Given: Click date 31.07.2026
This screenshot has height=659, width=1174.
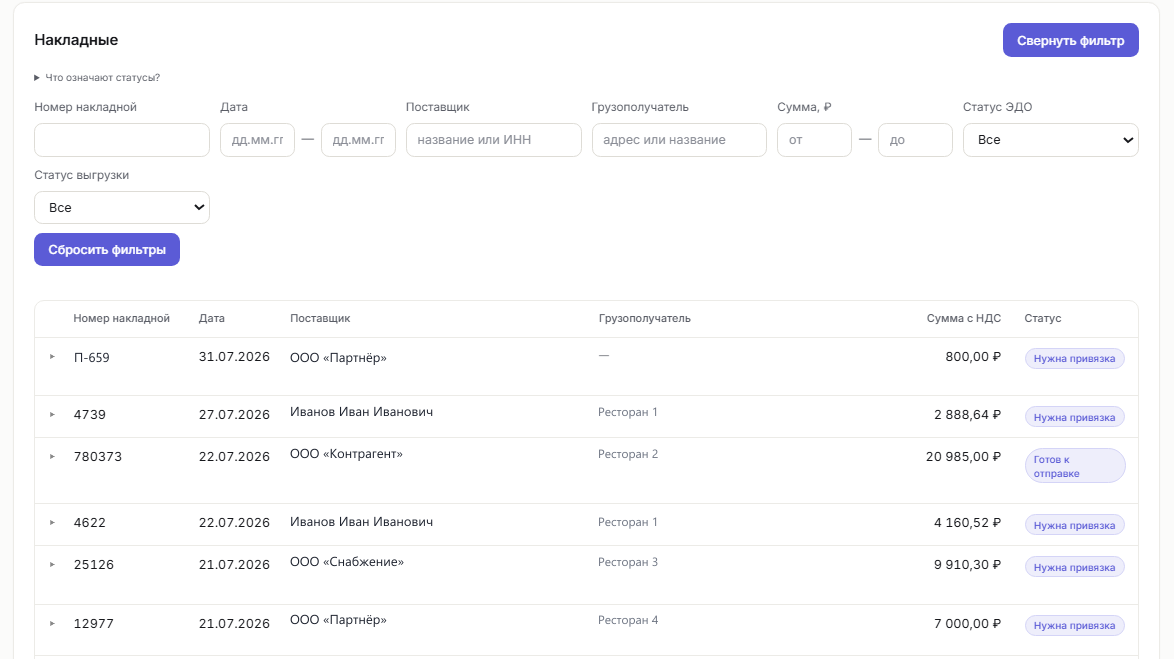Looking at the screenshot, I should tap(234, 356).
